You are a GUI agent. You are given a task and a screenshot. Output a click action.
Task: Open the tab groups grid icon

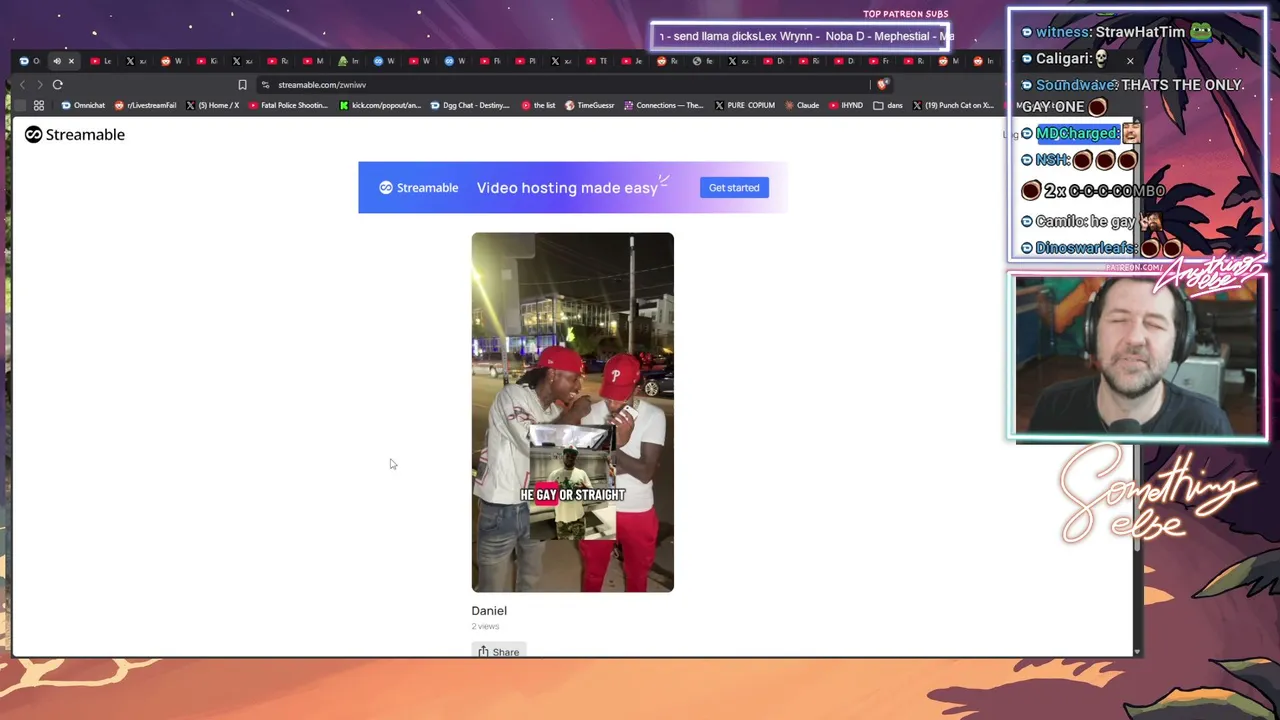point(39,105)
